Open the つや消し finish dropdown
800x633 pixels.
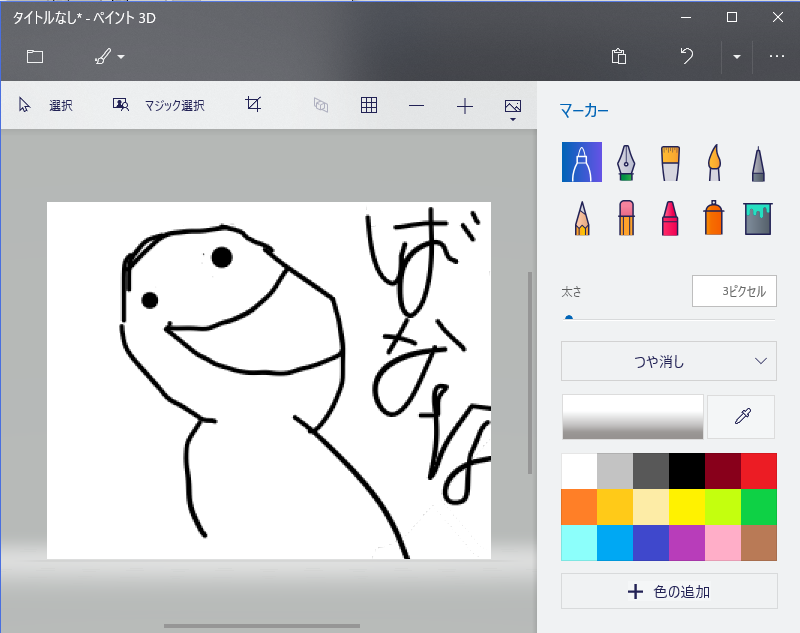point(668,362)
